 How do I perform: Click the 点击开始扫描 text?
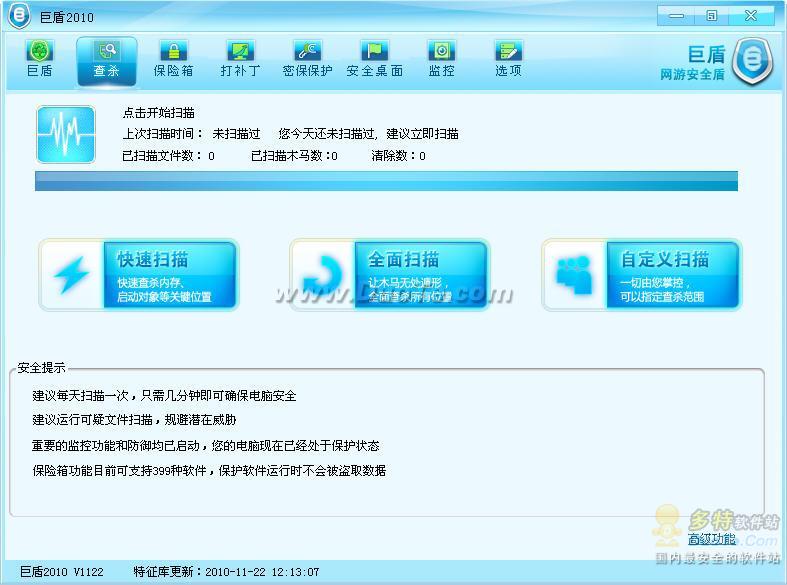[x=159, y=113]
